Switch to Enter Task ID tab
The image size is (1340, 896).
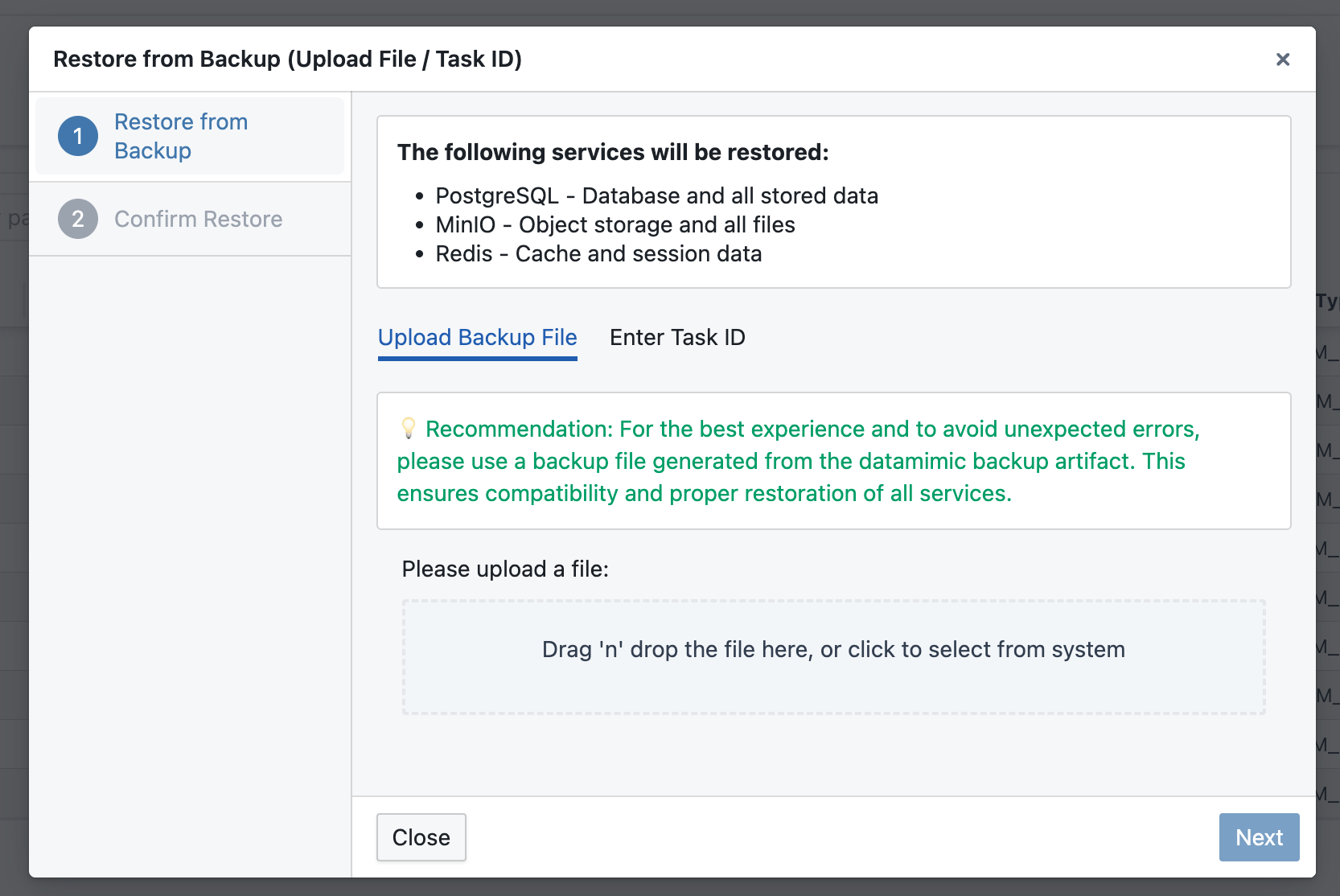[x=677, y=338]
